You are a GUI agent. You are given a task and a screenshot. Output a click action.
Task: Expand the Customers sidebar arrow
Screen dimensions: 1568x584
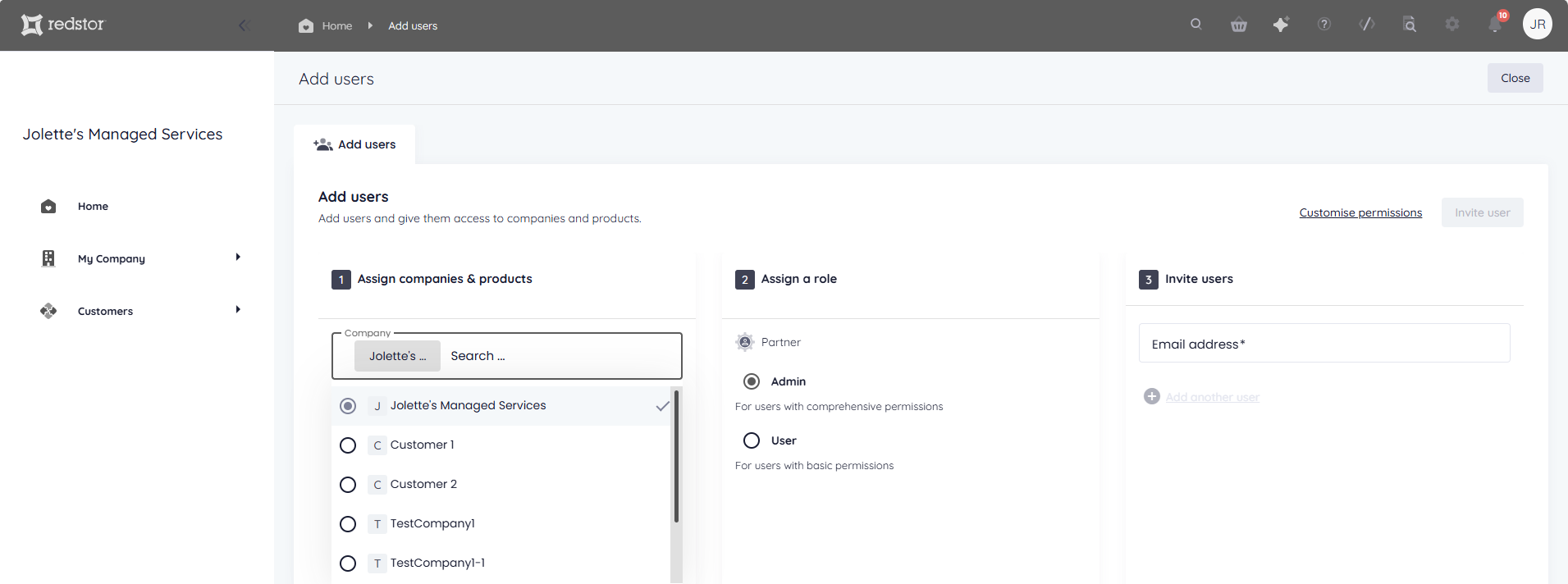coord(238,309)
